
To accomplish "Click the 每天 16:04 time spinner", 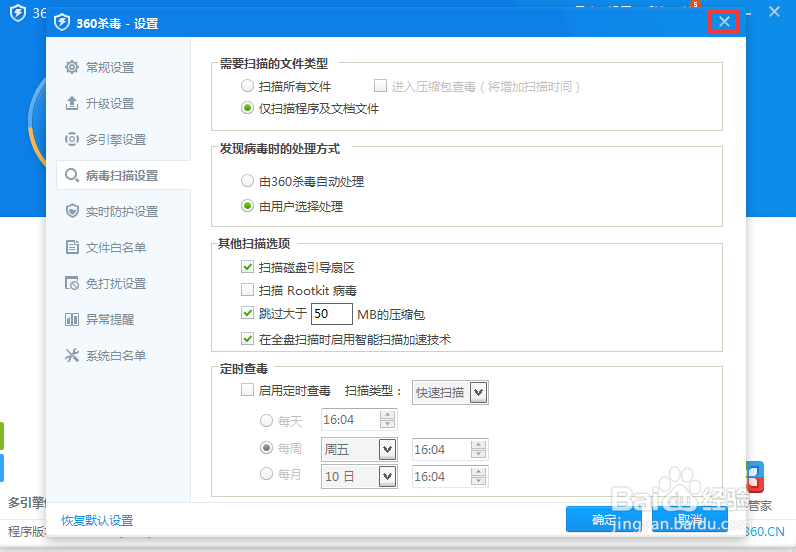I will tap(387, 419).
